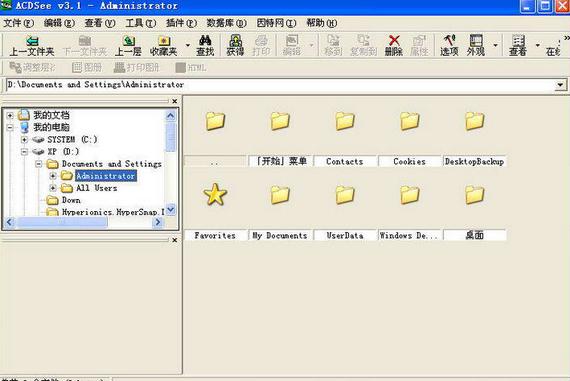Viewport: 570px width, 381px height.
Task: Click the address path input field
Action: pyautogui.click(x=281, y=85)
